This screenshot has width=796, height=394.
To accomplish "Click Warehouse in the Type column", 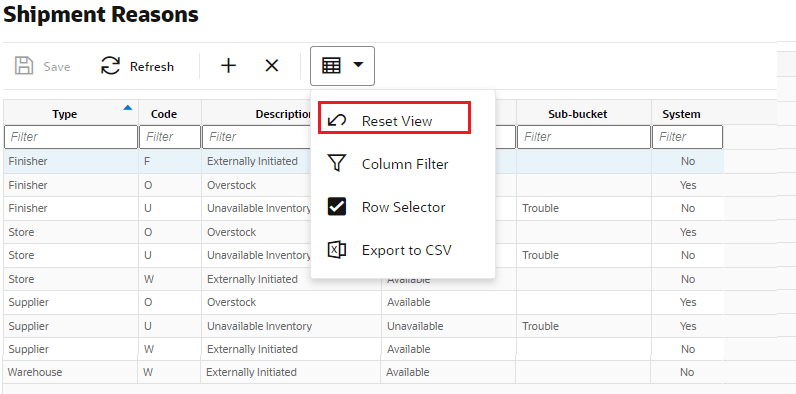I will tap(35, 372).
